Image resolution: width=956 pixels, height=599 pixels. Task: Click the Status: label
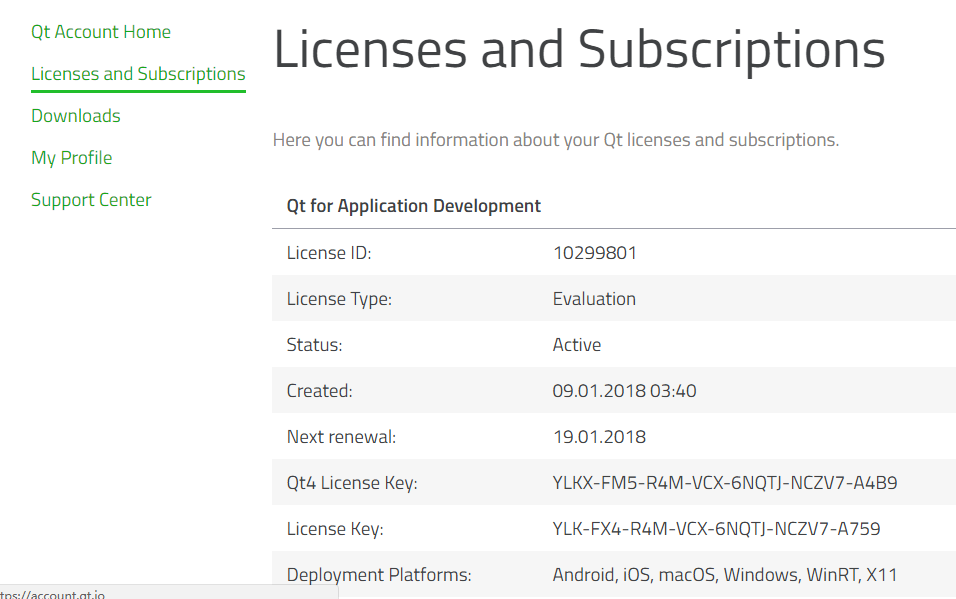click(314, 345)
